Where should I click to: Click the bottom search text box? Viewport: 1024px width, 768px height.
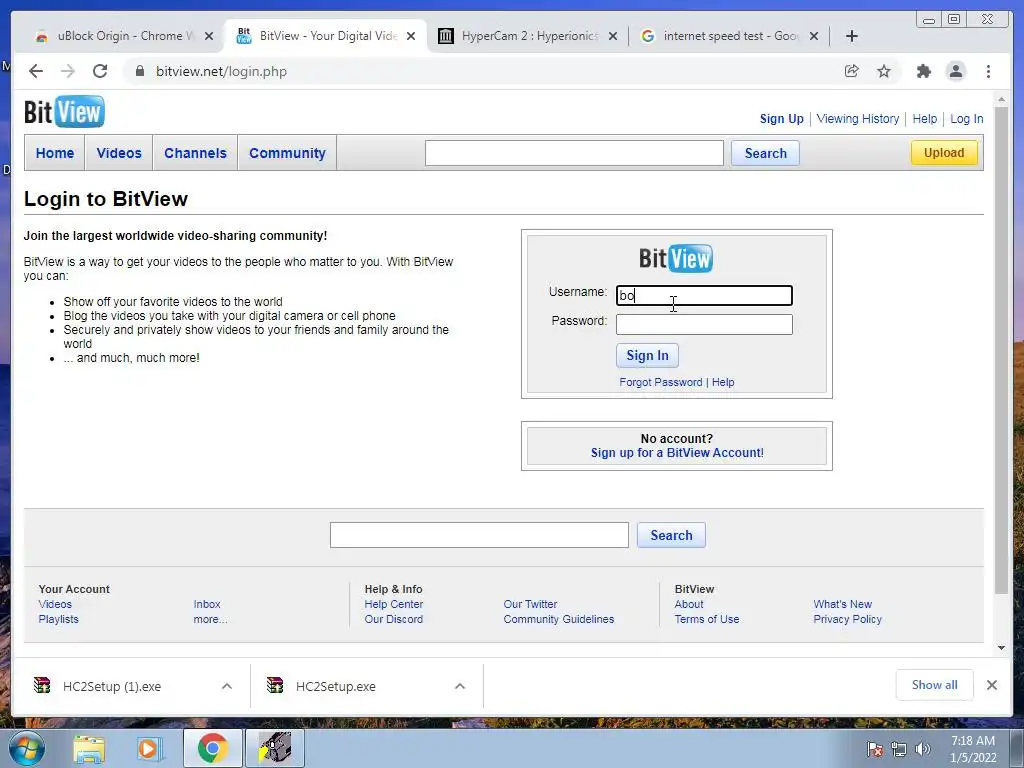(x=479, y=535)
